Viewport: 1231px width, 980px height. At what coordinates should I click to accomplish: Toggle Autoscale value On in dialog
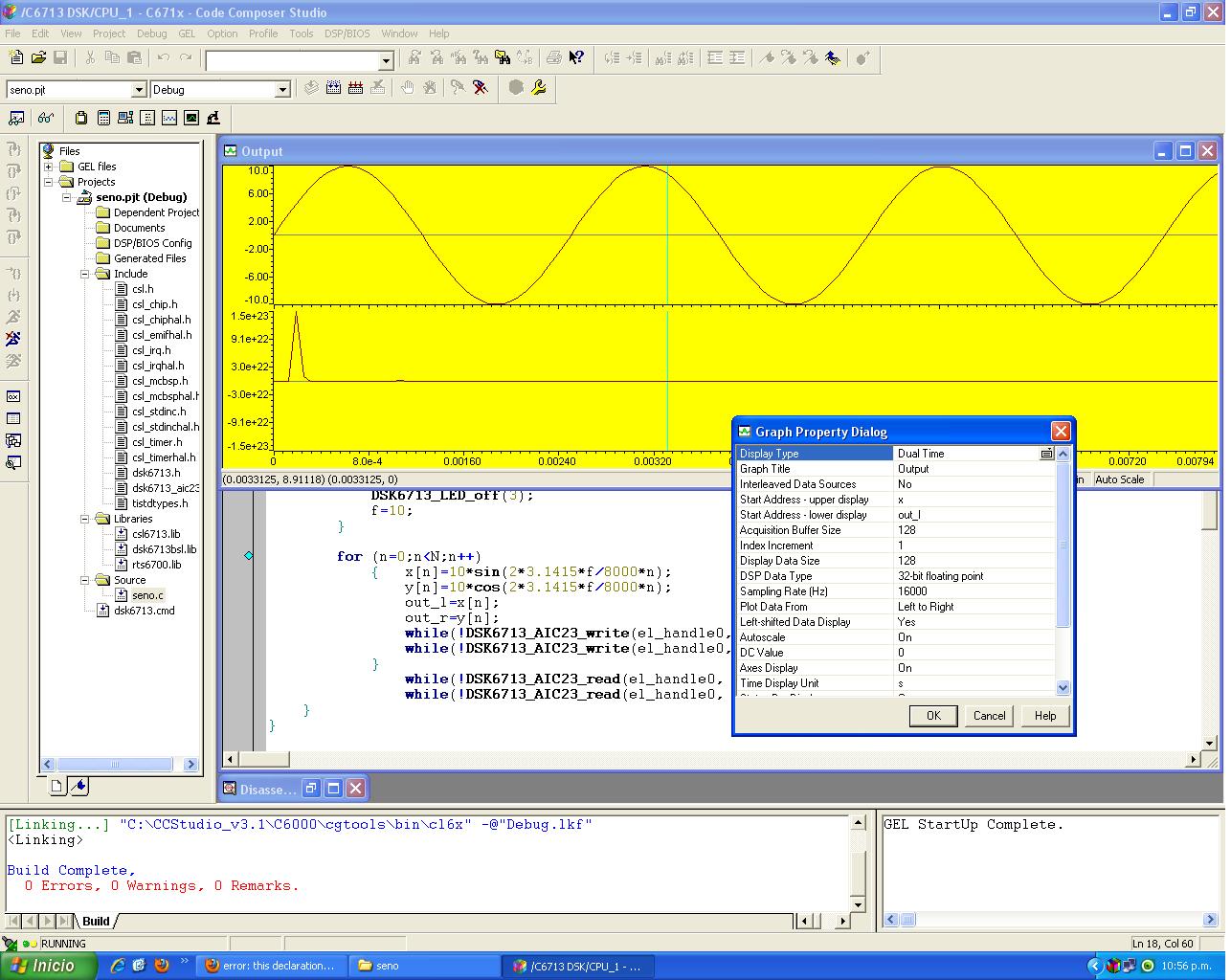[974, 637]
